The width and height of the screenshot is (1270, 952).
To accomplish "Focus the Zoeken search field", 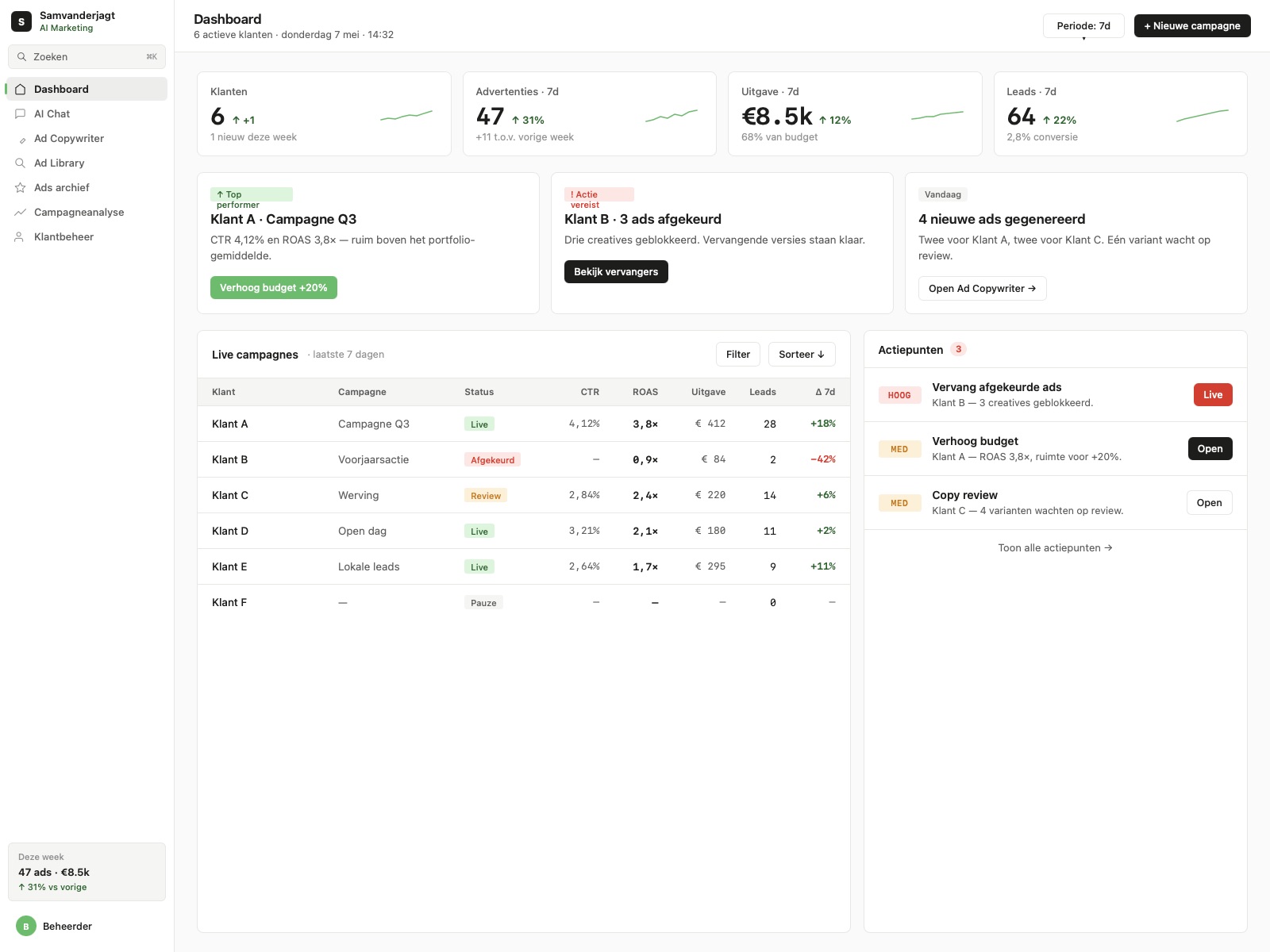I will pos(87,56).
